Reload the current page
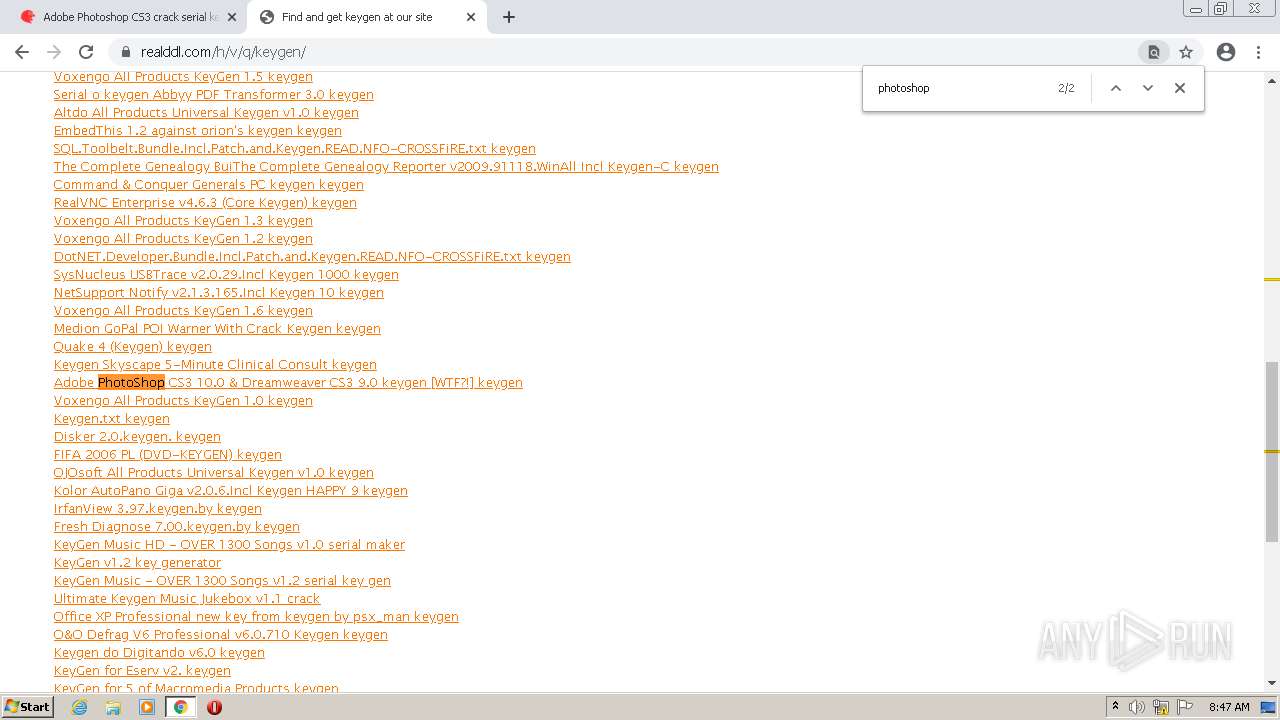The image size is (1280, 720). pos(86,52)
